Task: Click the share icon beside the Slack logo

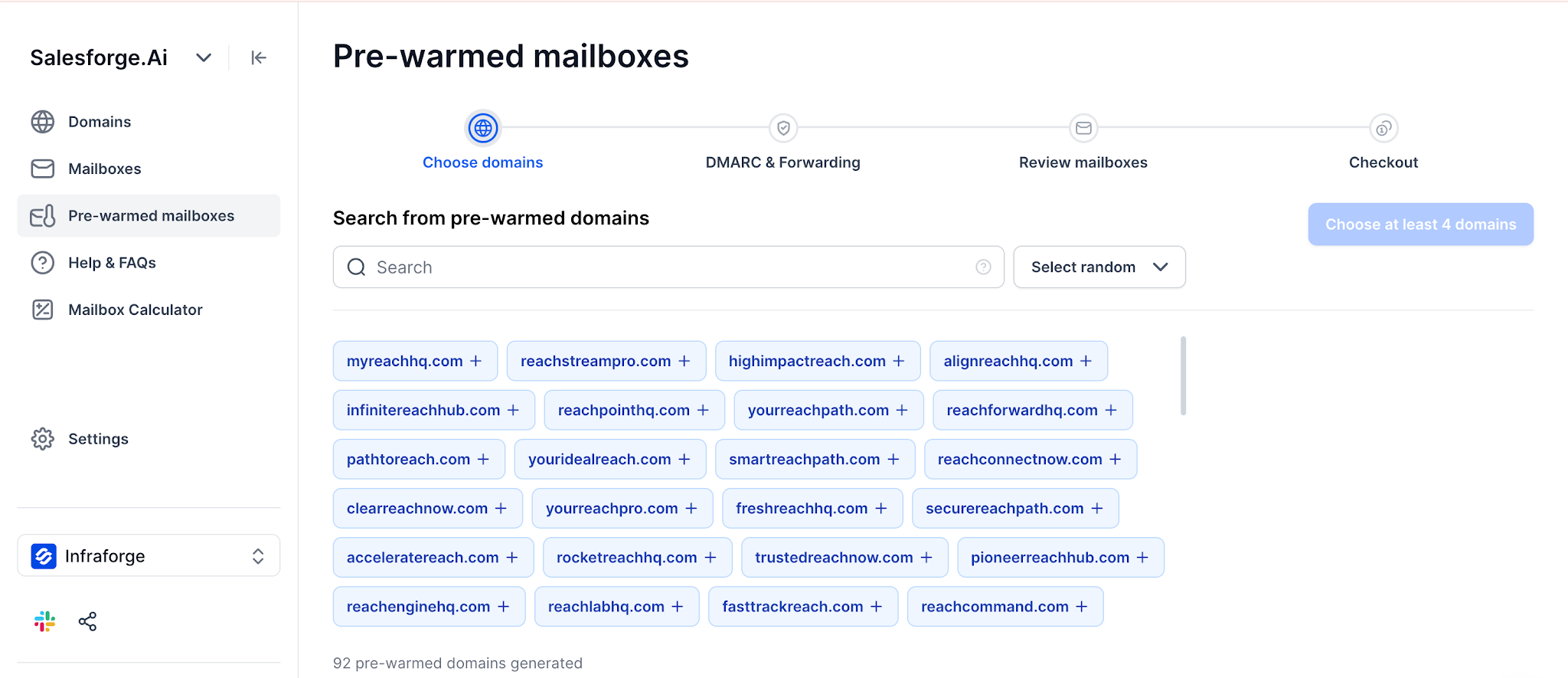Action: coord(88,621)
